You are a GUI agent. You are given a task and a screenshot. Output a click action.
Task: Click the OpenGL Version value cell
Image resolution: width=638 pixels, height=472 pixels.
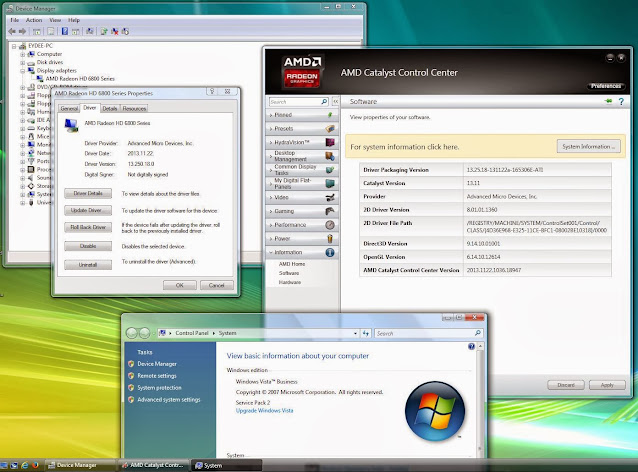coord(537,257)
